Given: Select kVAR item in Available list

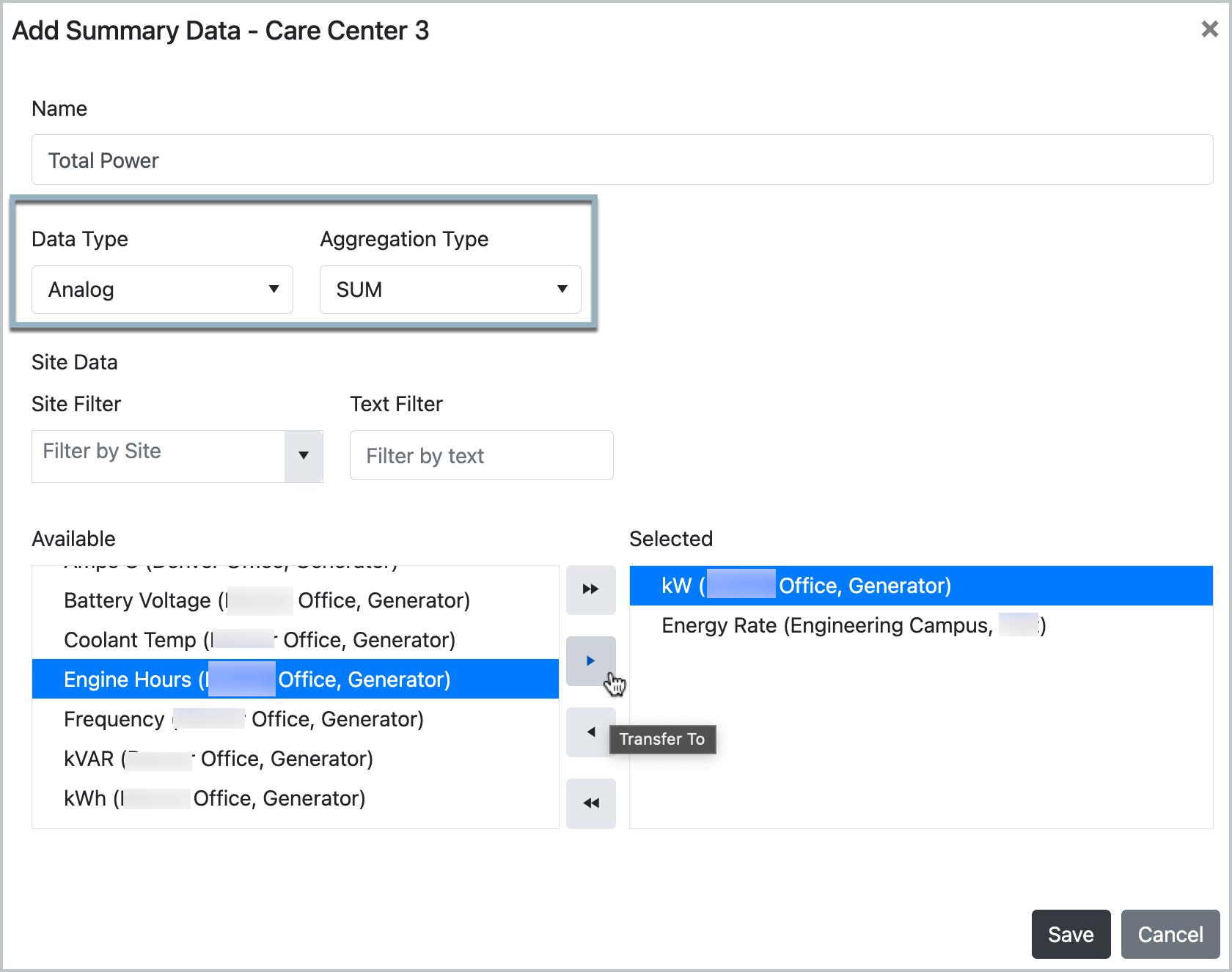Looking at the screenshot, I should coord(219,759).
